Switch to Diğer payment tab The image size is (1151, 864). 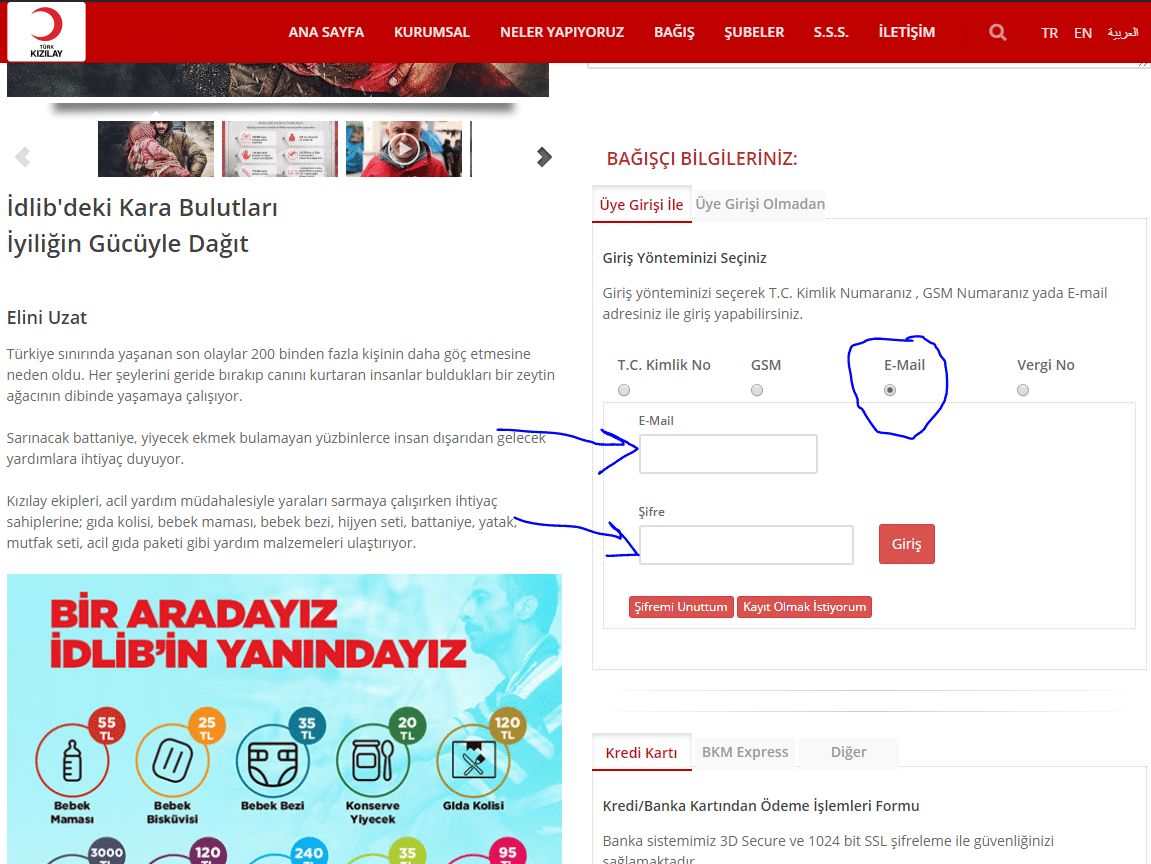coord(849,752)
